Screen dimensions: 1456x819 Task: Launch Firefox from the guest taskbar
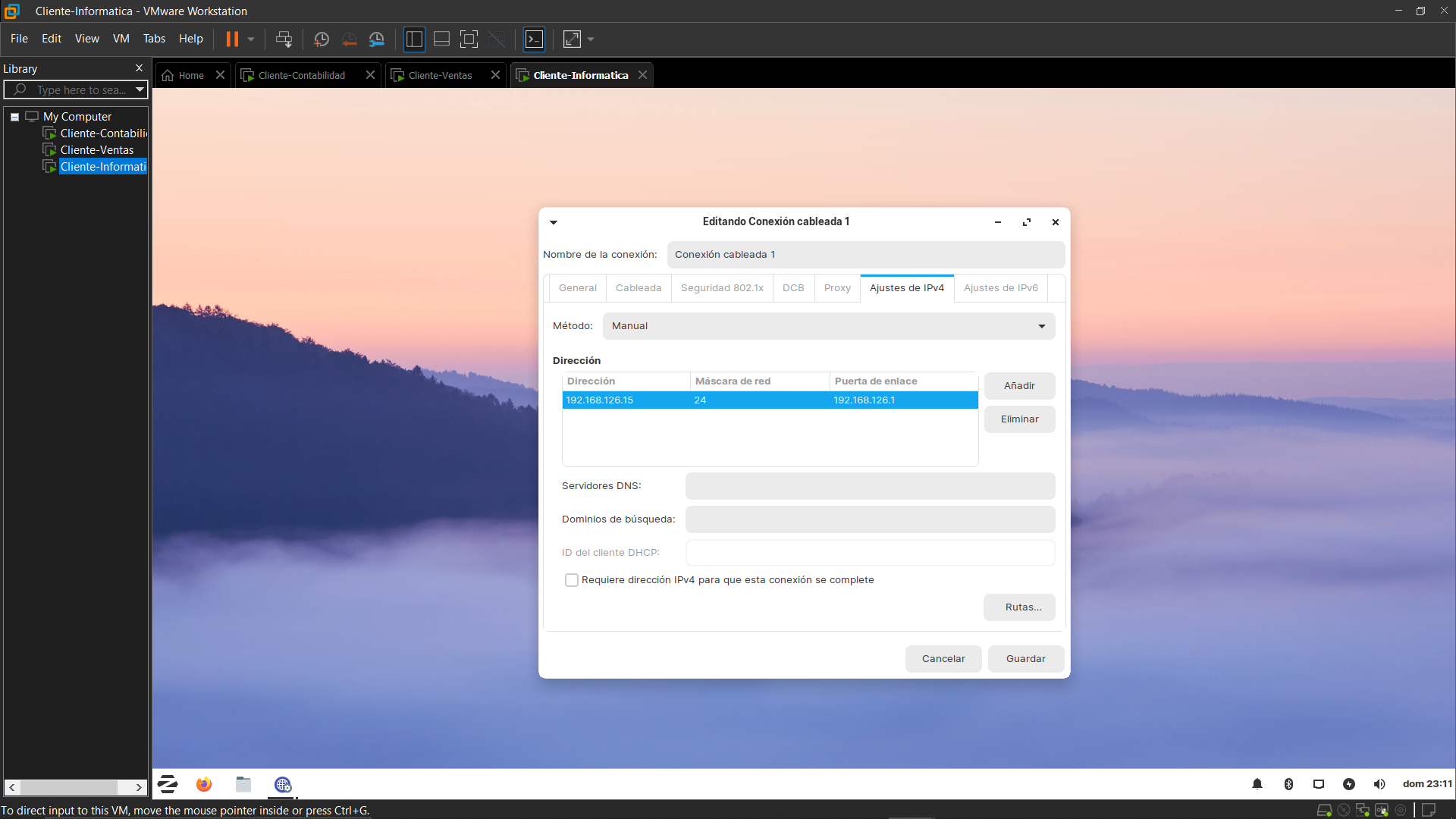[x=204, y=784]
